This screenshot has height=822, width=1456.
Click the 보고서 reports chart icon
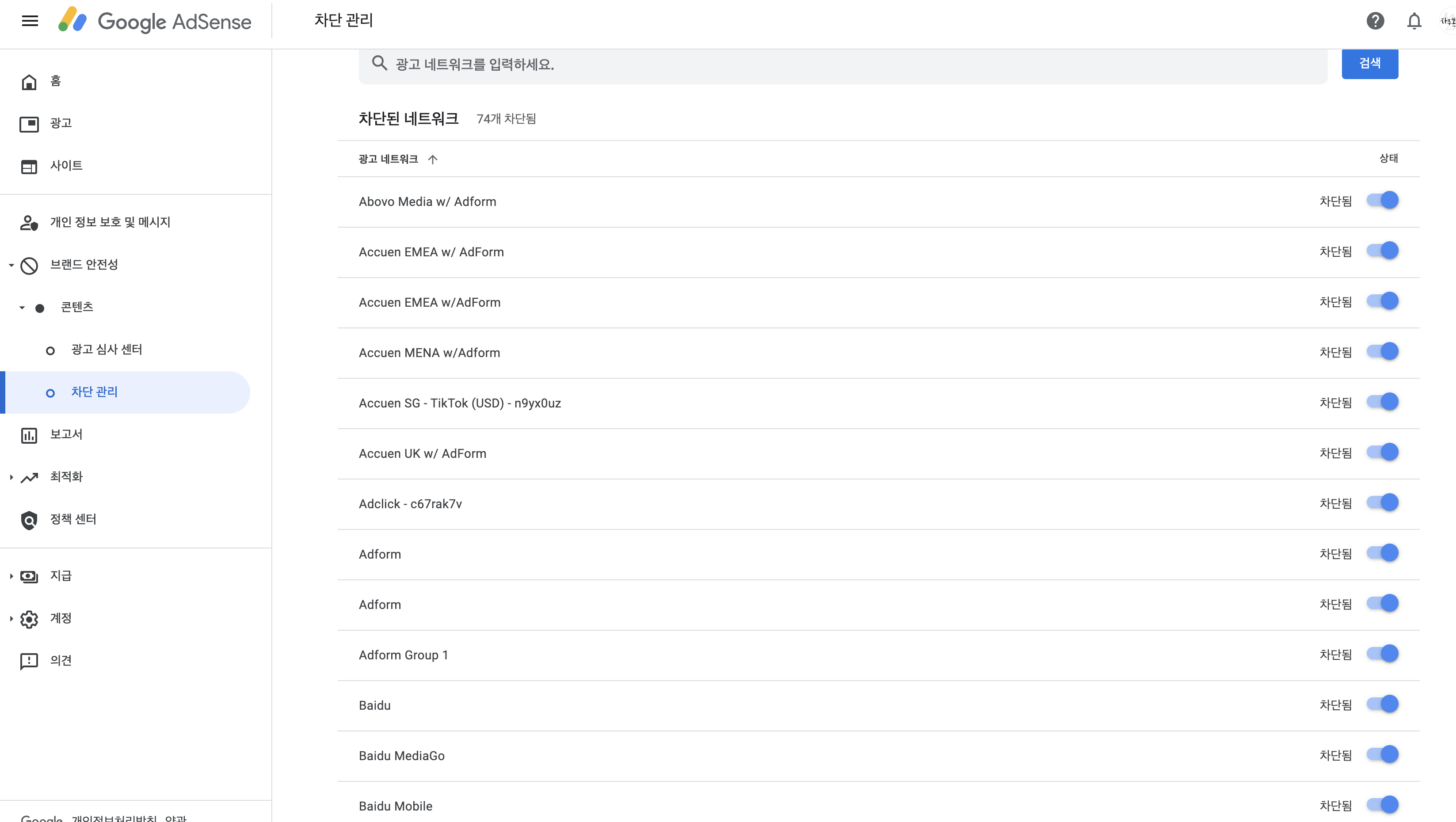(x=29, y=435)
